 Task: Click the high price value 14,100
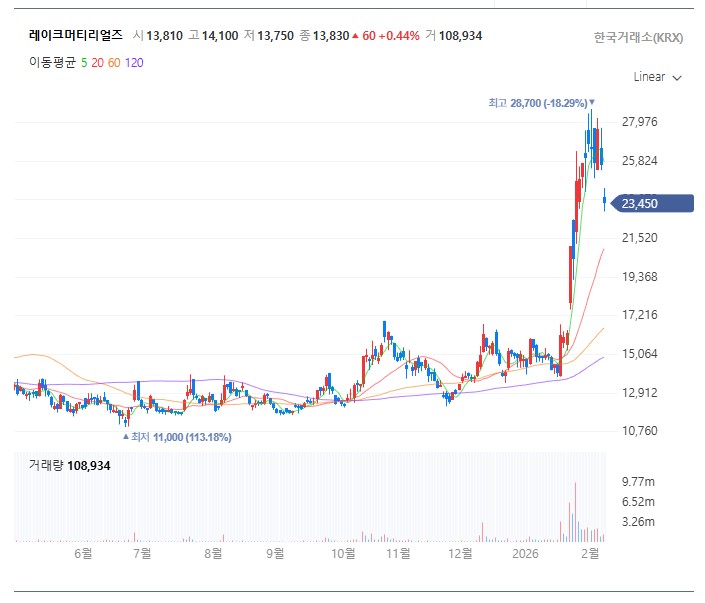tap(220, 36)
